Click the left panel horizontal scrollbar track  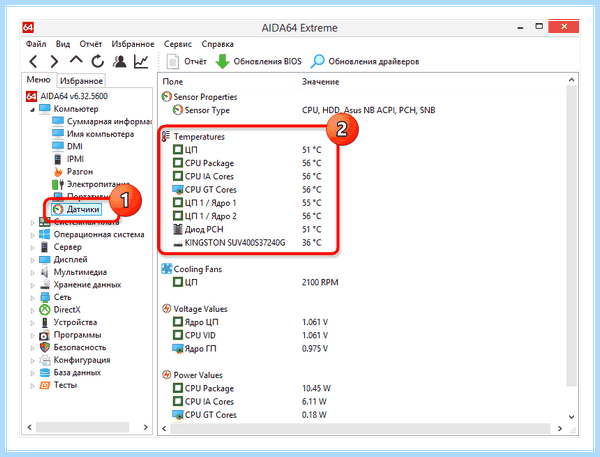82,427
